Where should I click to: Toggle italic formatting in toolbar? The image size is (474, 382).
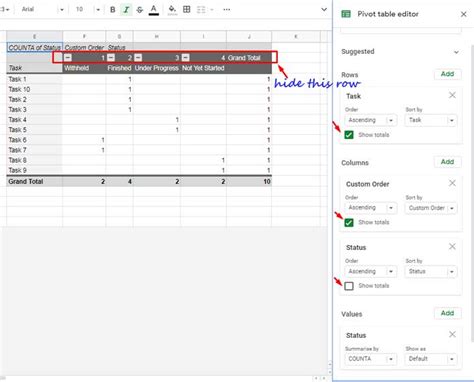(x=126, y=10)
